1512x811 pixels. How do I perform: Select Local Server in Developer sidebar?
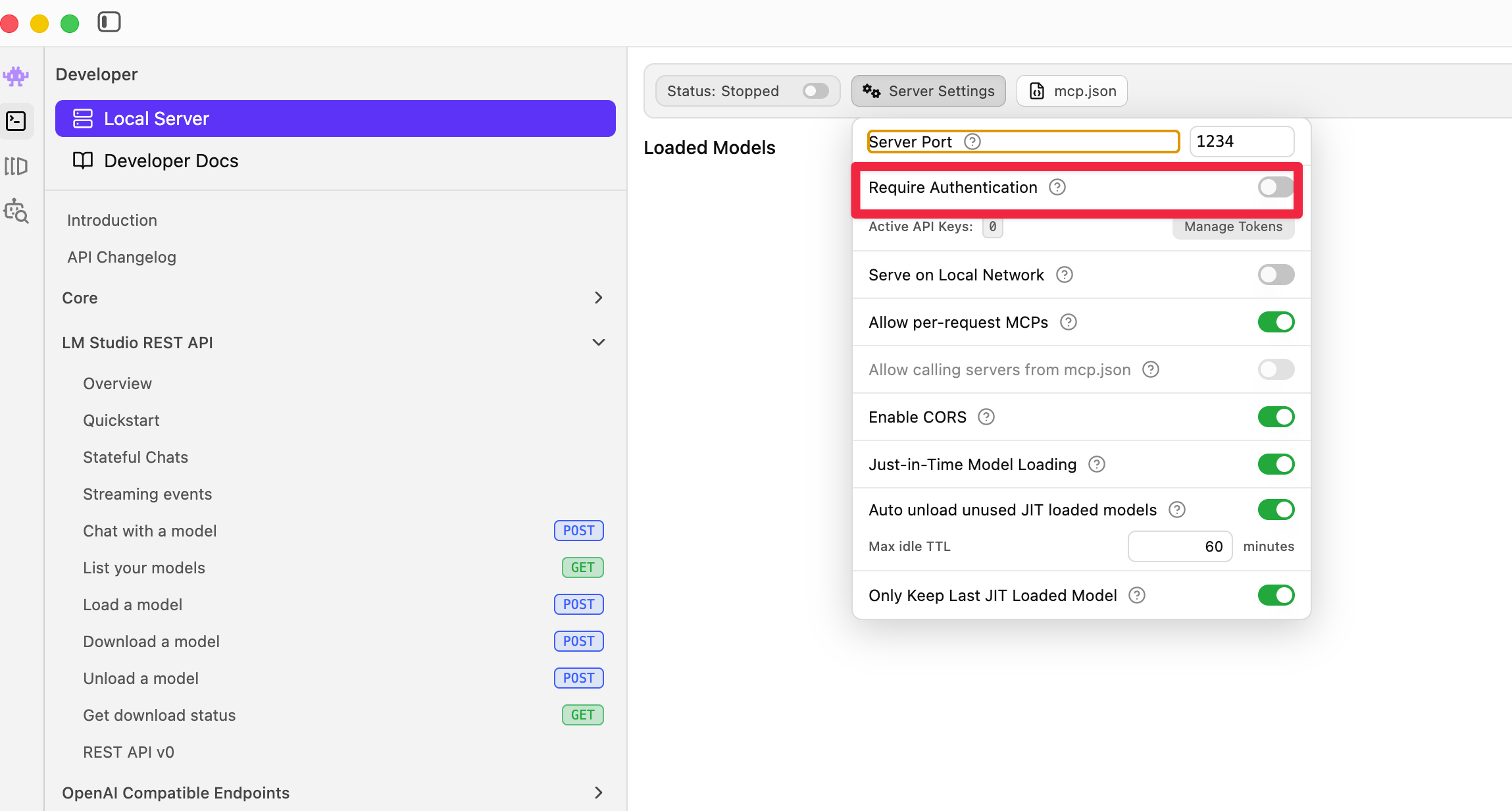tap(336, 118)
